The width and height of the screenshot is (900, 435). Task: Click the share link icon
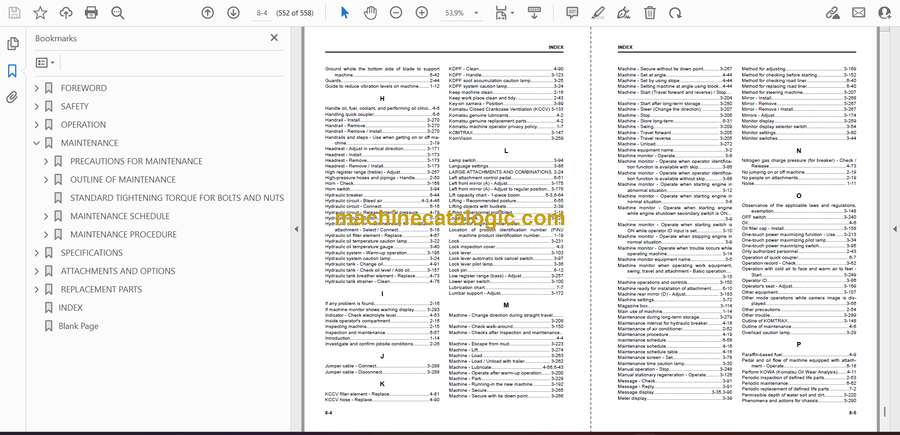(832, 13)
